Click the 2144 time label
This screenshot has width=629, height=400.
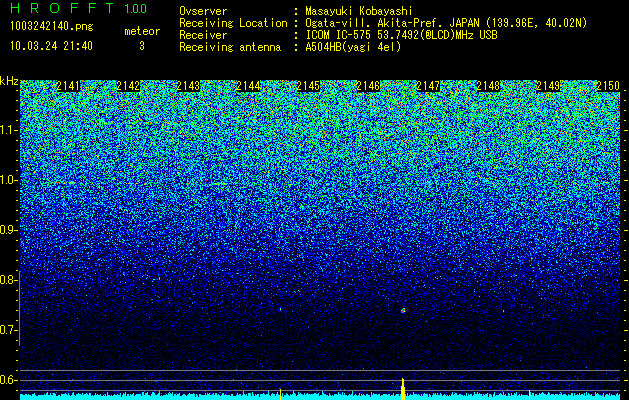tap(248, 86)
